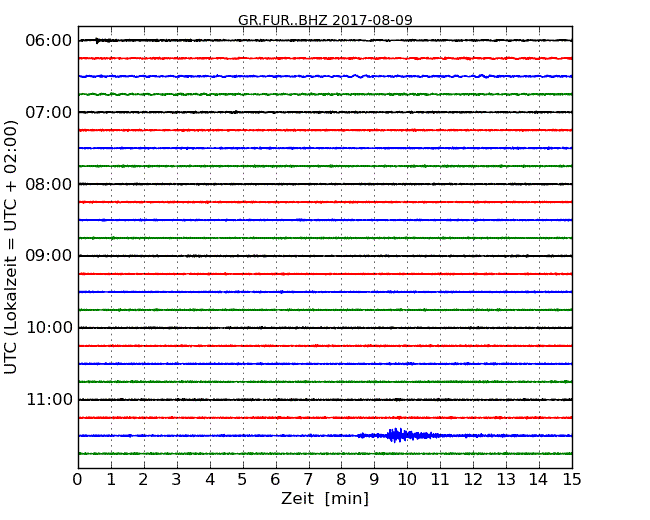650x520 pixels.
Task: Select the x-axis tick label 11
Action: pos(440,480)
